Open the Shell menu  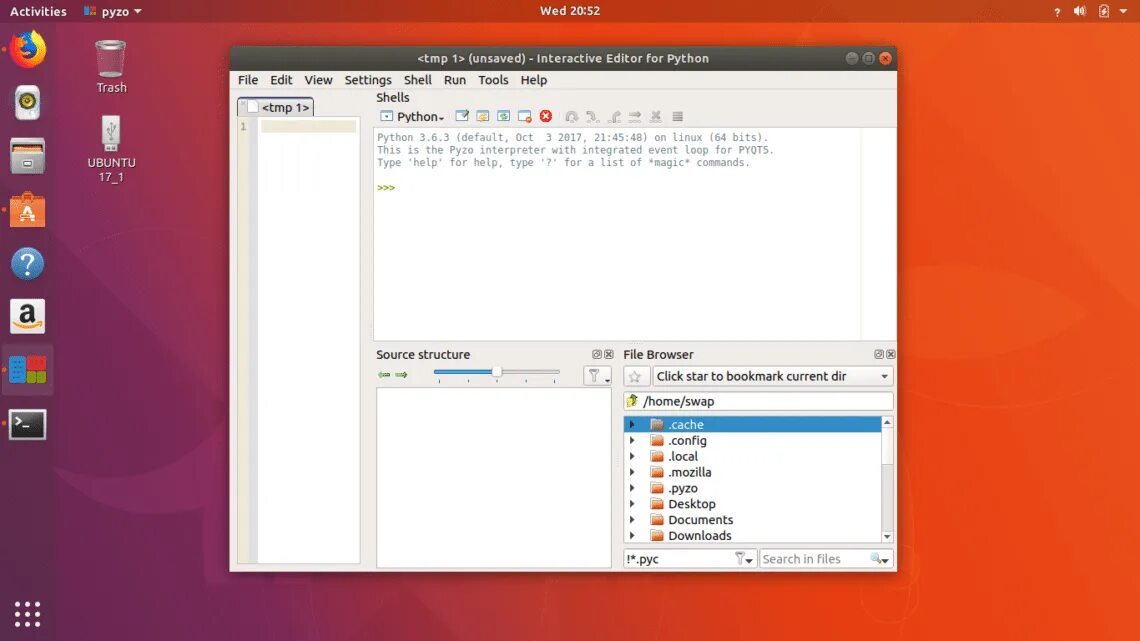(x=418, y=80)
